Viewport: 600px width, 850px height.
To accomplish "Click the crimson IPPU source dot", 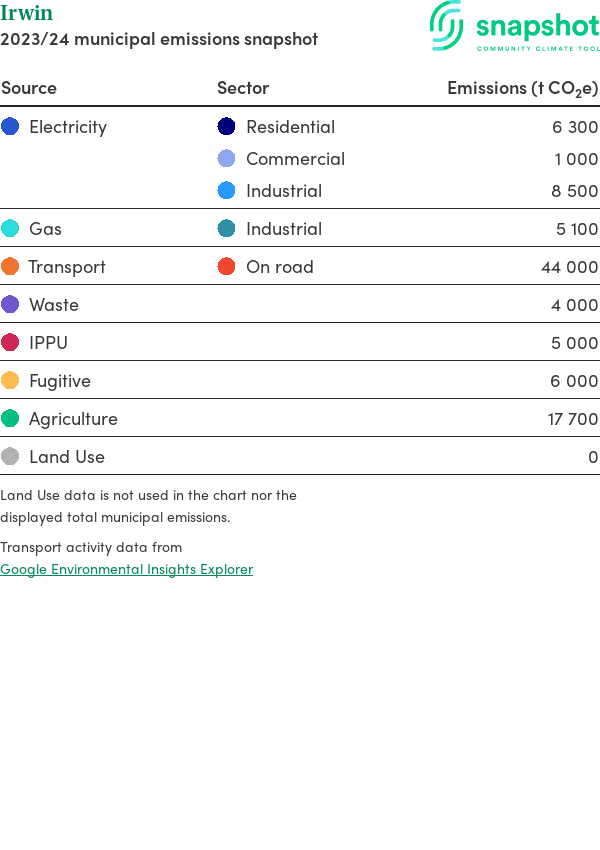I will pyautogui.click(x=10, y=343).
